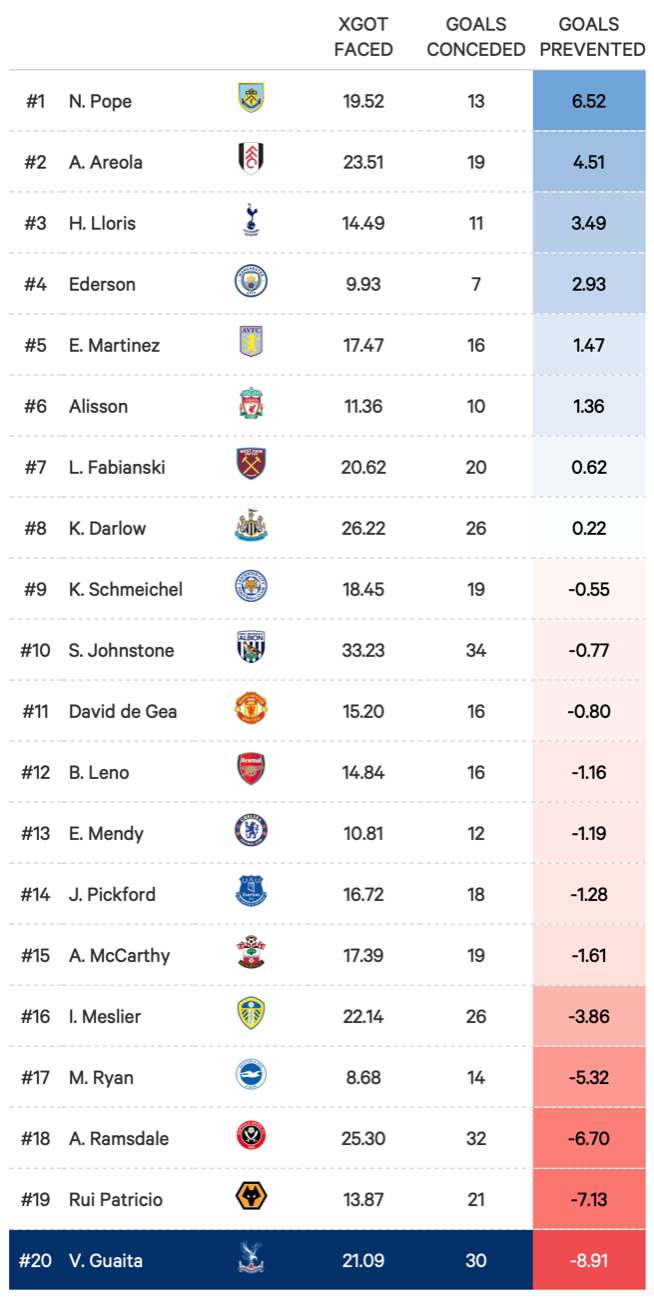Click the Fulham crest next to A. Areola
Viewport: 654px width, 1302px height.
251,160
